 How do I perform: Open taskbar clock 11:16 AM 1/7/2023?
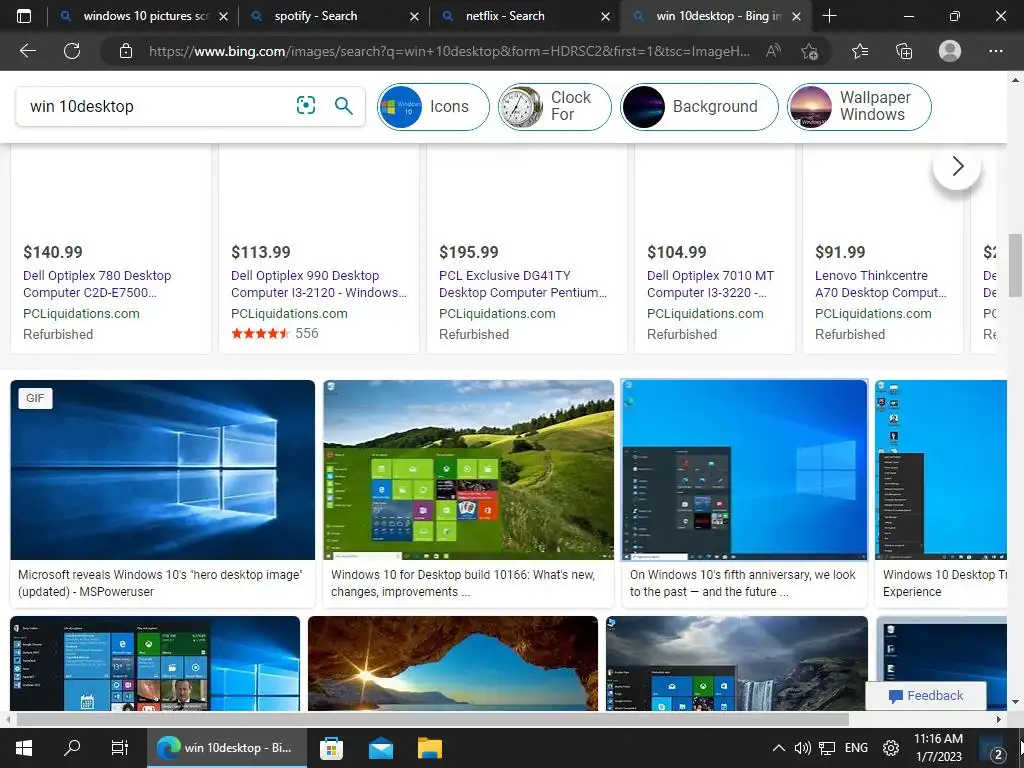(938, 748)
